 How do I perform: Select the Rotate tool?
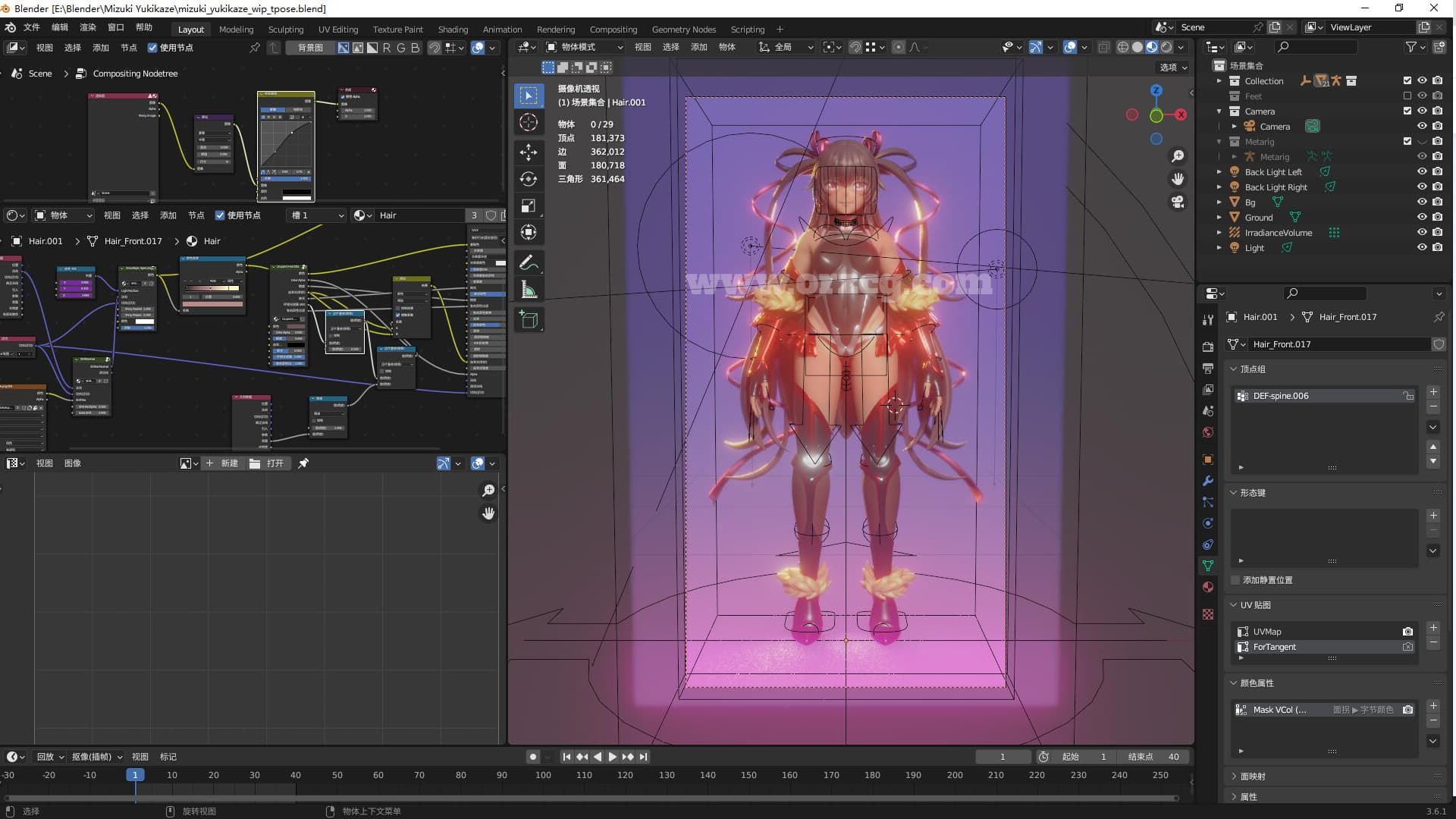click(x=529, y=179)
